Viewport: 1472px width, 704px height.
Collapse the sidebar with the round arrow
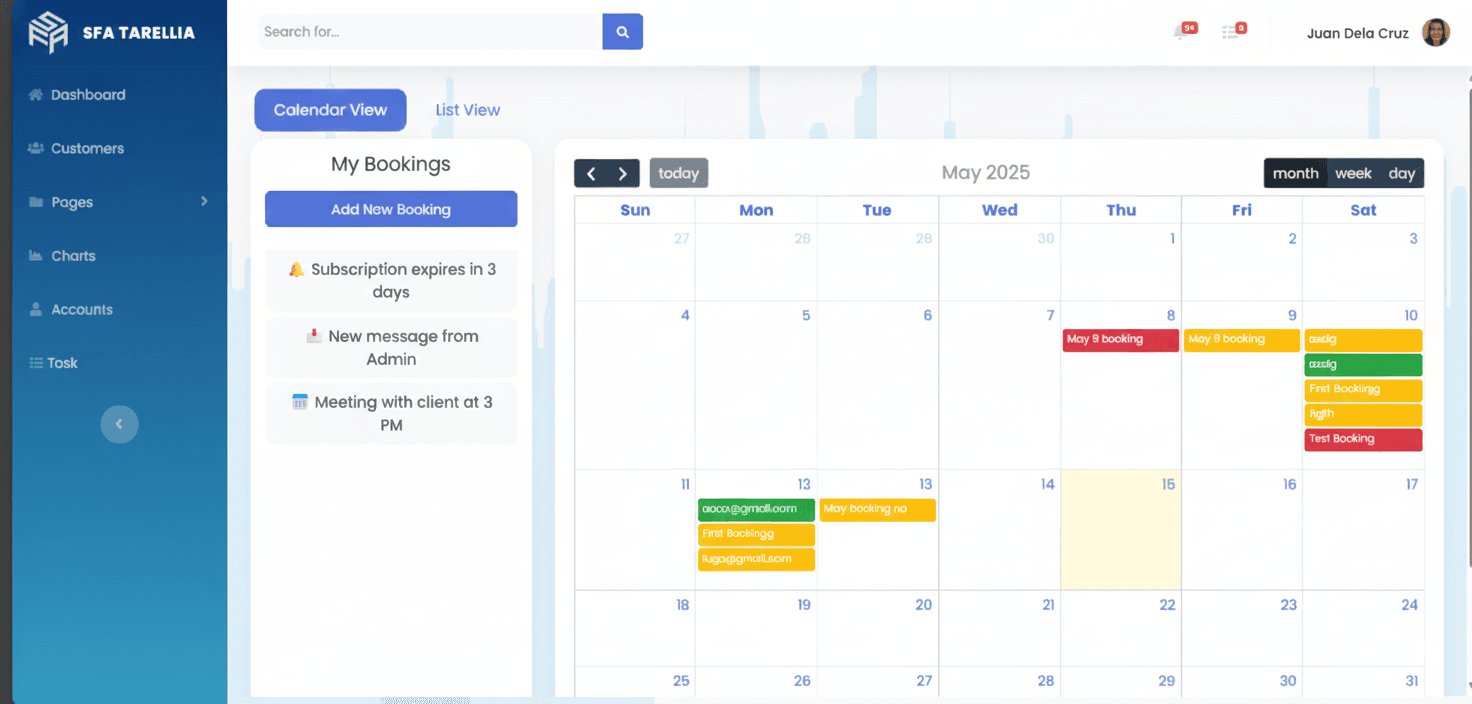click(x=119, y=424)
